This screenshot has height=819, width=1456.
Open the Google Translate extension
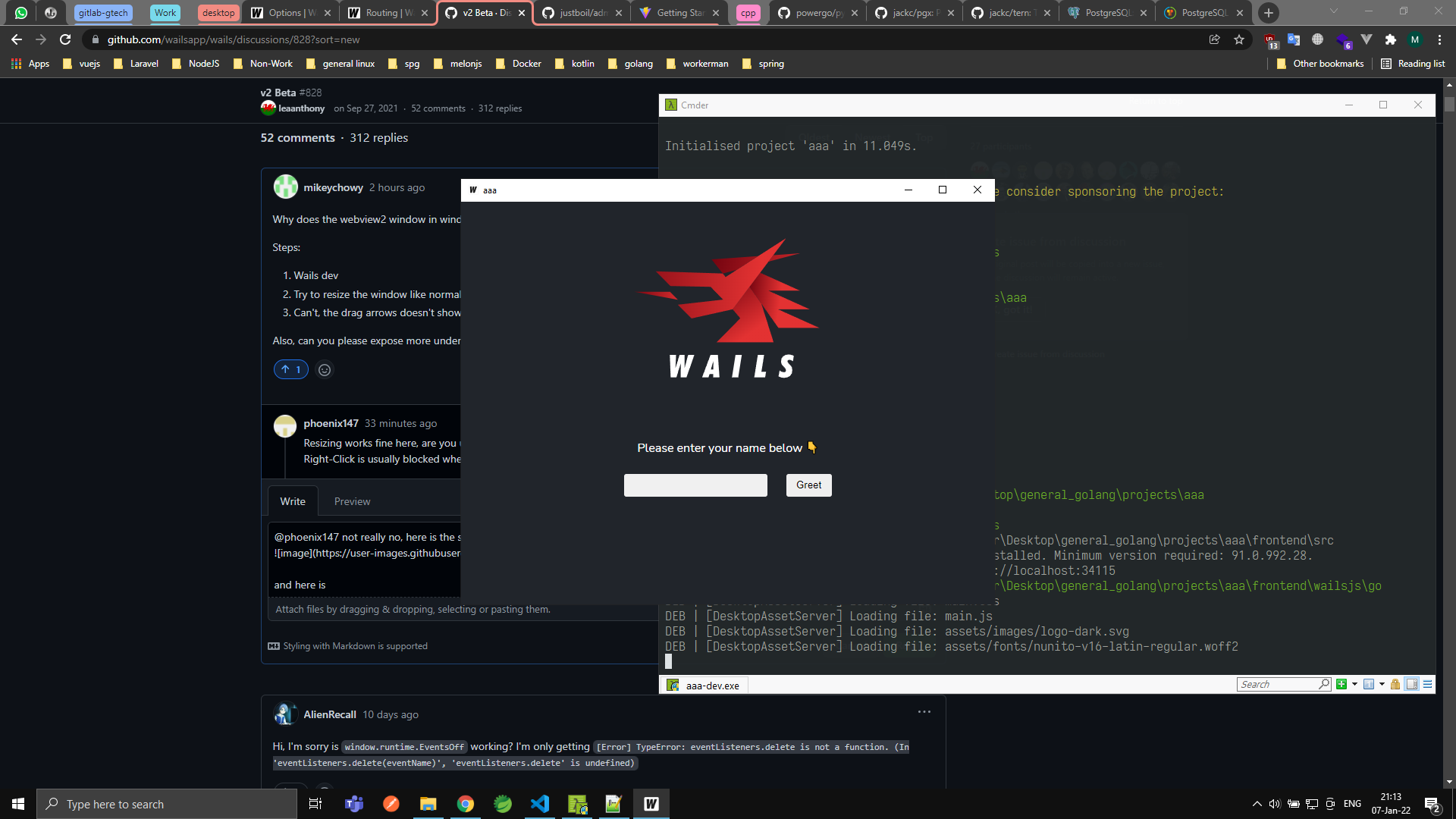(1294, 39)
